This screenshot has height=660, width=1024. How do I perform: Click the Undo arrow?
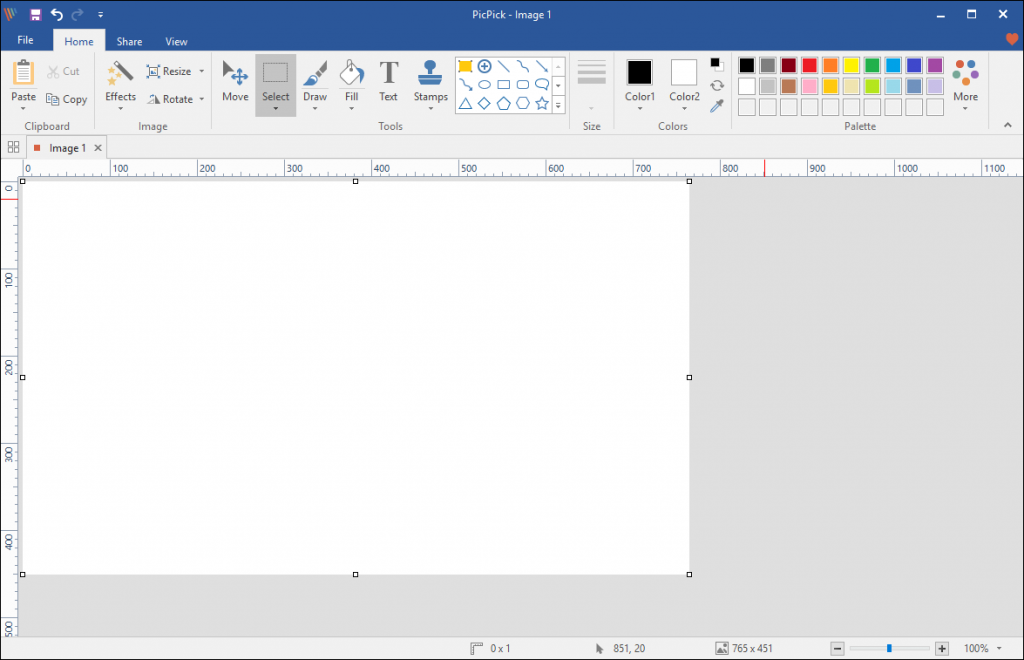tap(56, 14)
